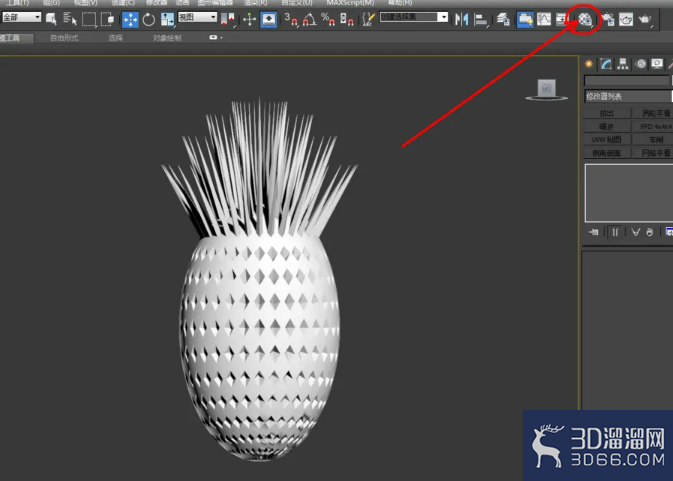673x481 pixels.
Task: Click the object name input field
Action: [x=626, y=81]
